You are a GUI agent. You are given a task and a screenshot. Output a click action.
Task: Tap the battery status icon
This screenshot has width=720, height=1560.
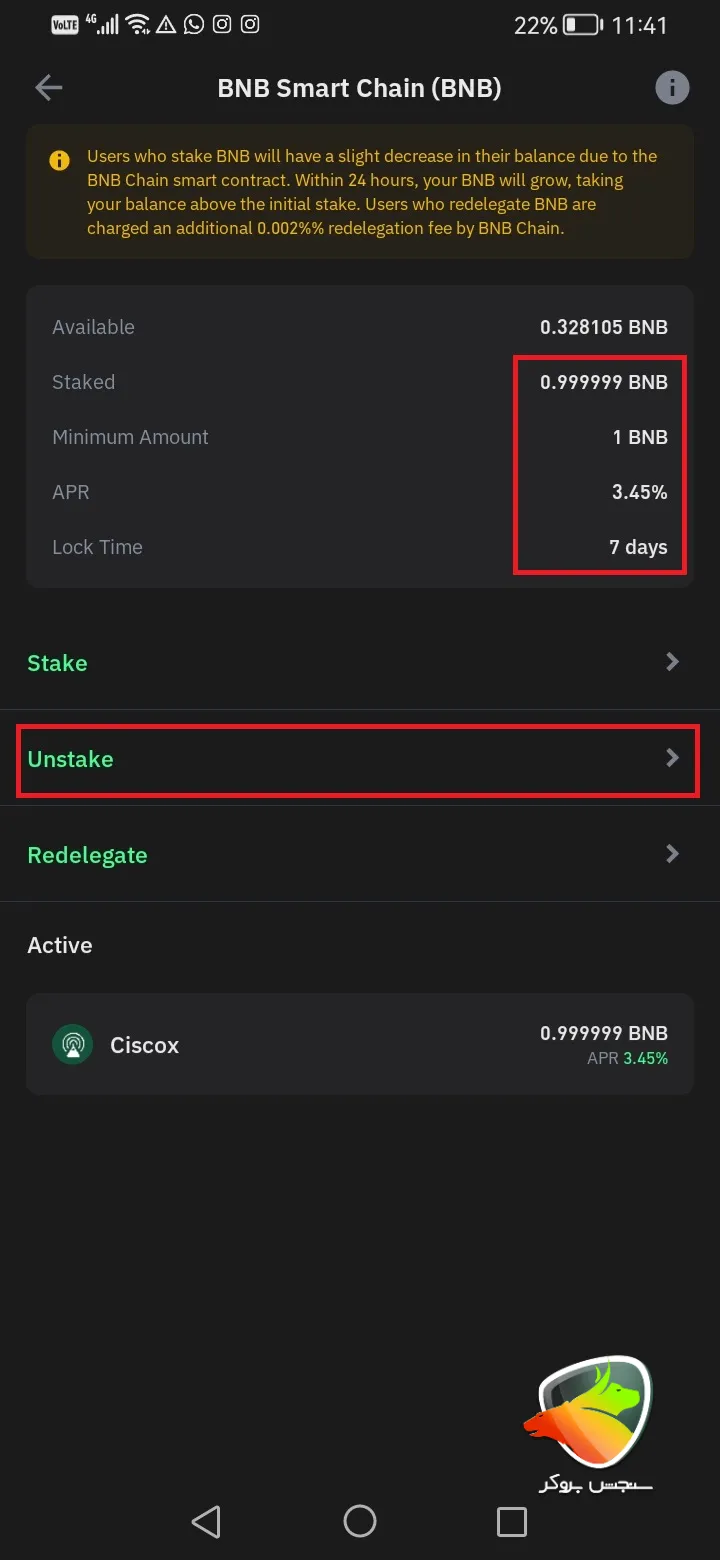click(581, 25)
